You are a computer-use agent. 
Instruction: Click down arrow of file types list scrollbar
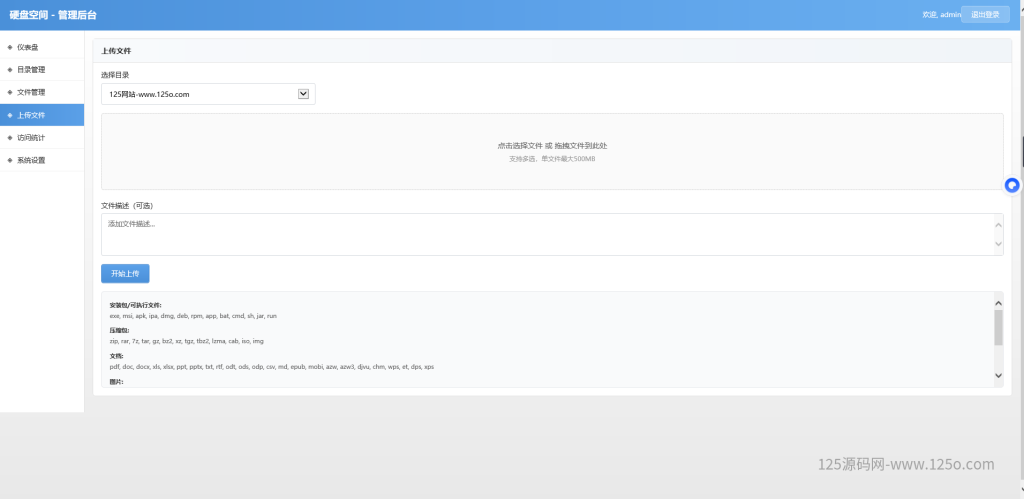(997, 375)
